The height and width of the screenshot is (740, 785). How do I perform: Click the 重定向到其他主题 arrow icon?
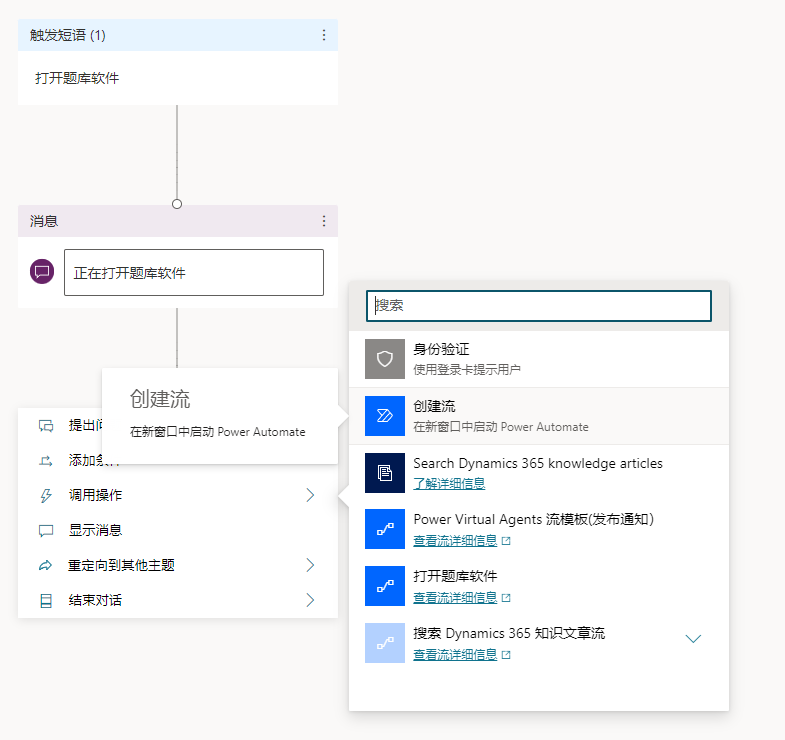[46, 566]
